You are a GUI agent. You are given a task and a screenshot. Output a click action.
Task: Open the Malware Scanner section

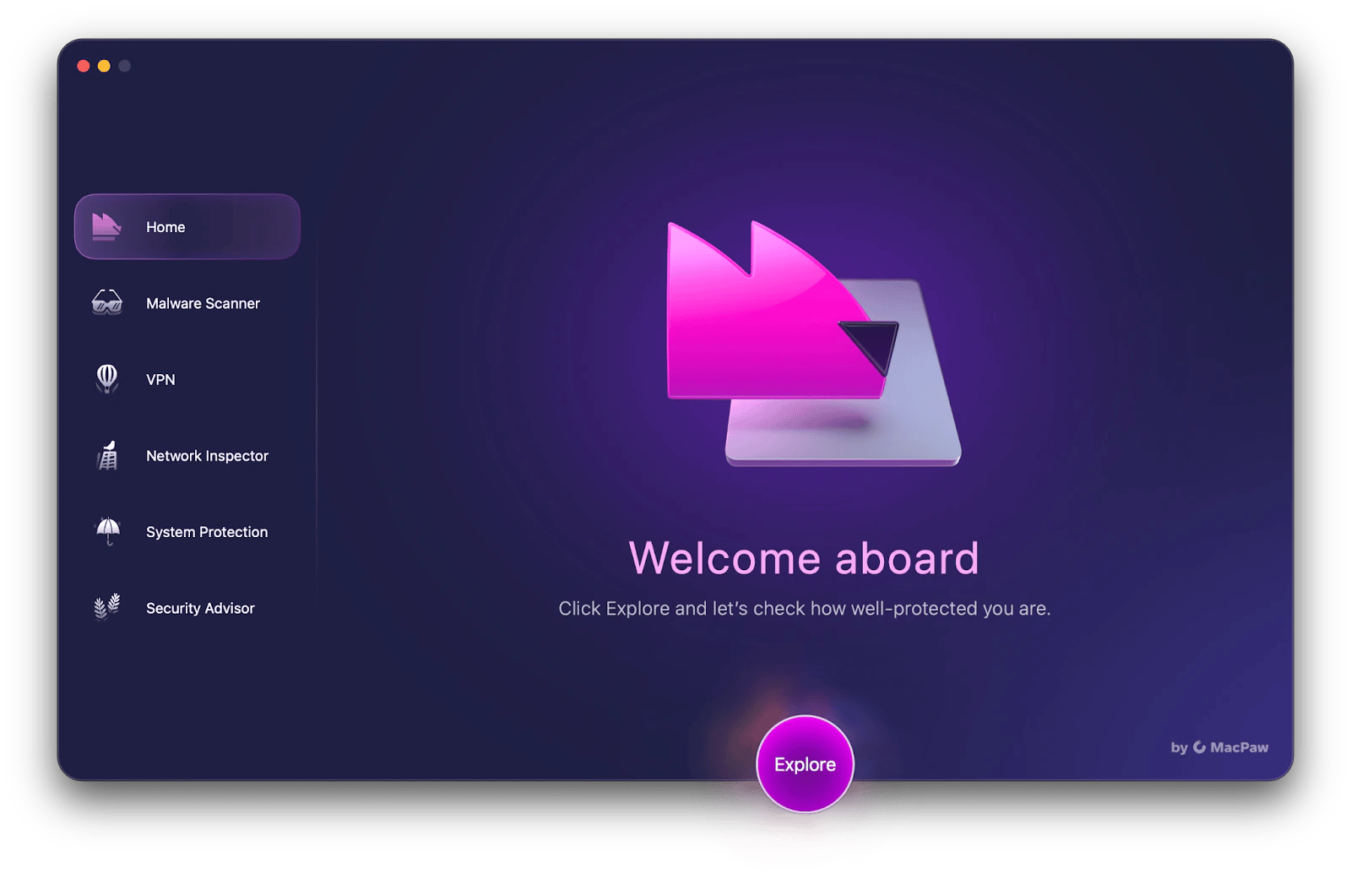203,303
